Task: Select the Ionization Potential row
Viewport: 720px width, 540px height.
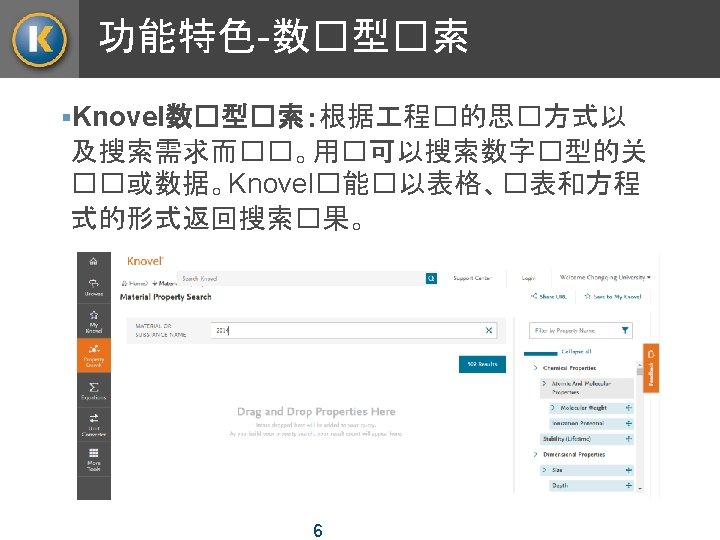Action: [x=591, y=423]
